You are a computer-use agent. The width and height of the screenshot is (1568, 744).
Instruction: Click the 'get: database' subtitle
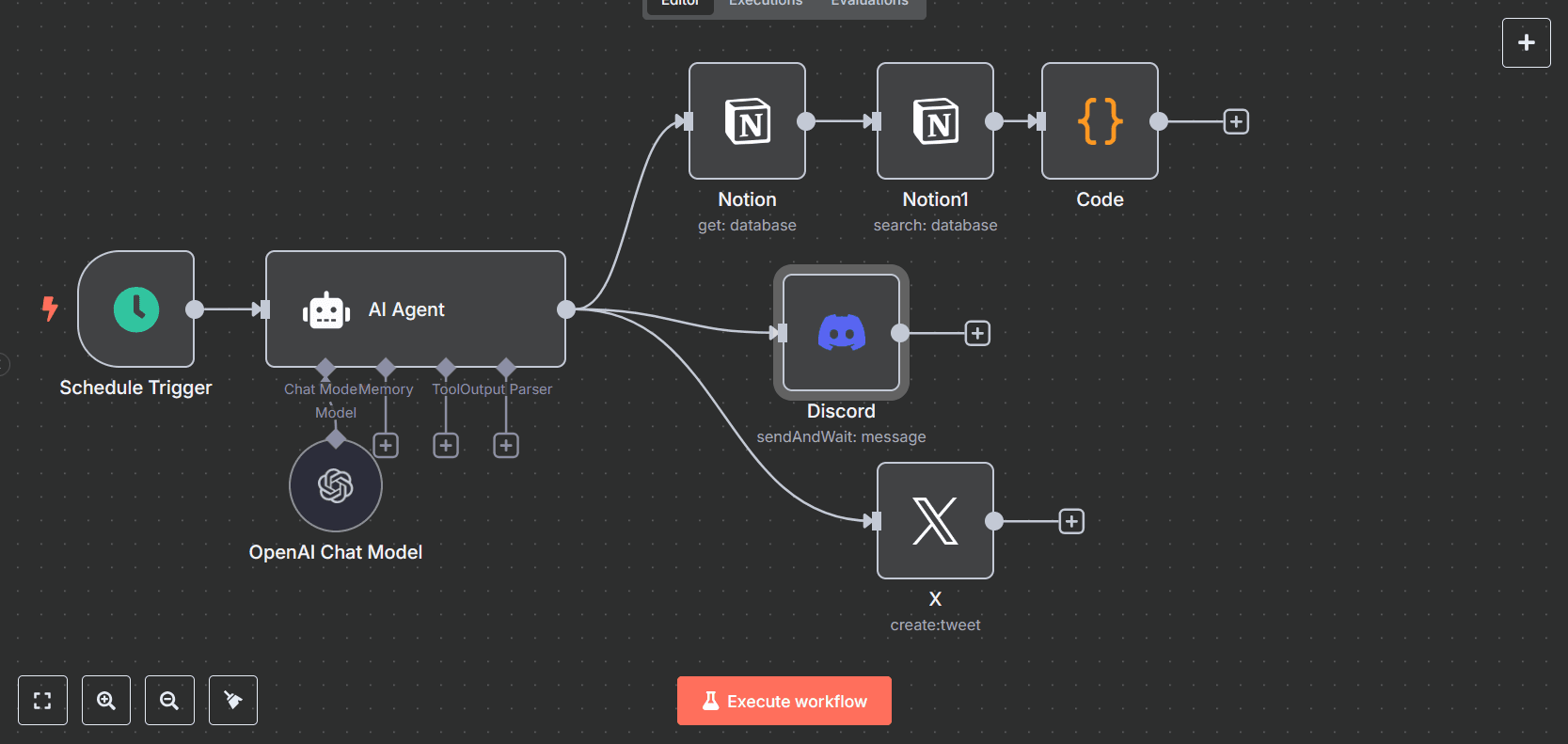click(747, 225)
